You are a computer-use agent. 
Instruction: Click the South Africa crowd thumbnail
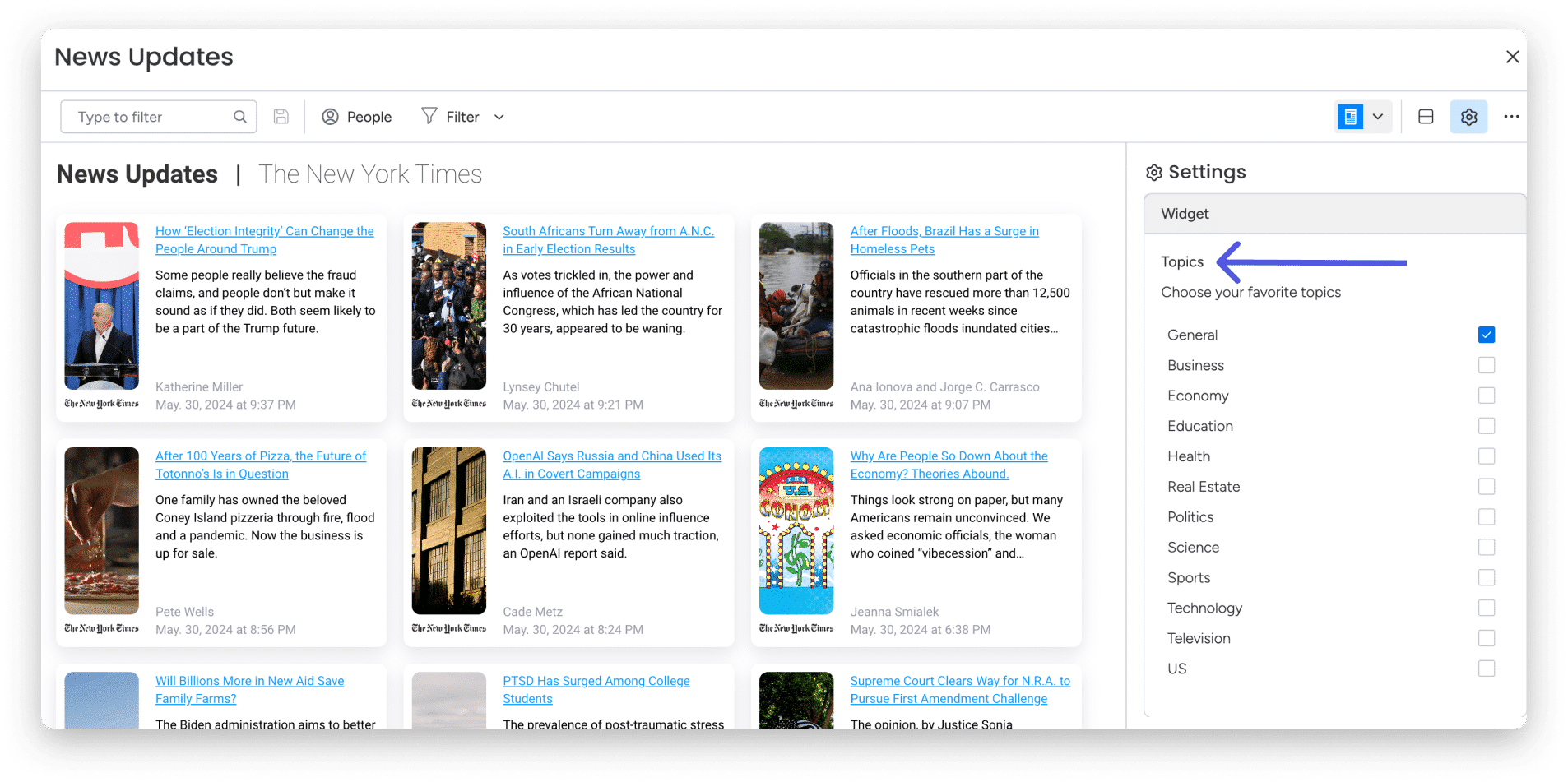[x=449, y=306]
